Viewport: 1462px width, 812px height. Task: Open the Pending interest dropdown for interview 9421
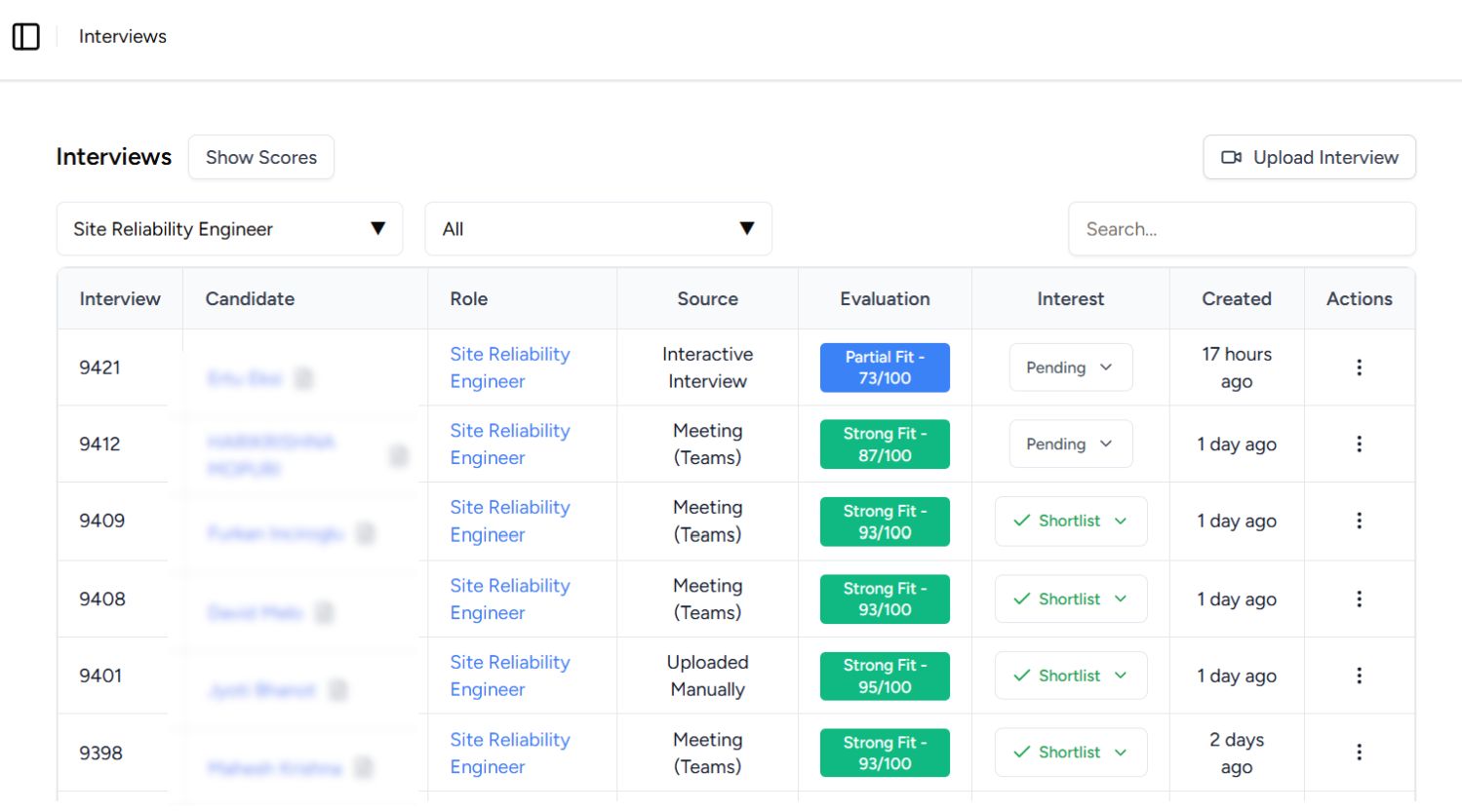pyautogui.click(x=1071, y=367)
